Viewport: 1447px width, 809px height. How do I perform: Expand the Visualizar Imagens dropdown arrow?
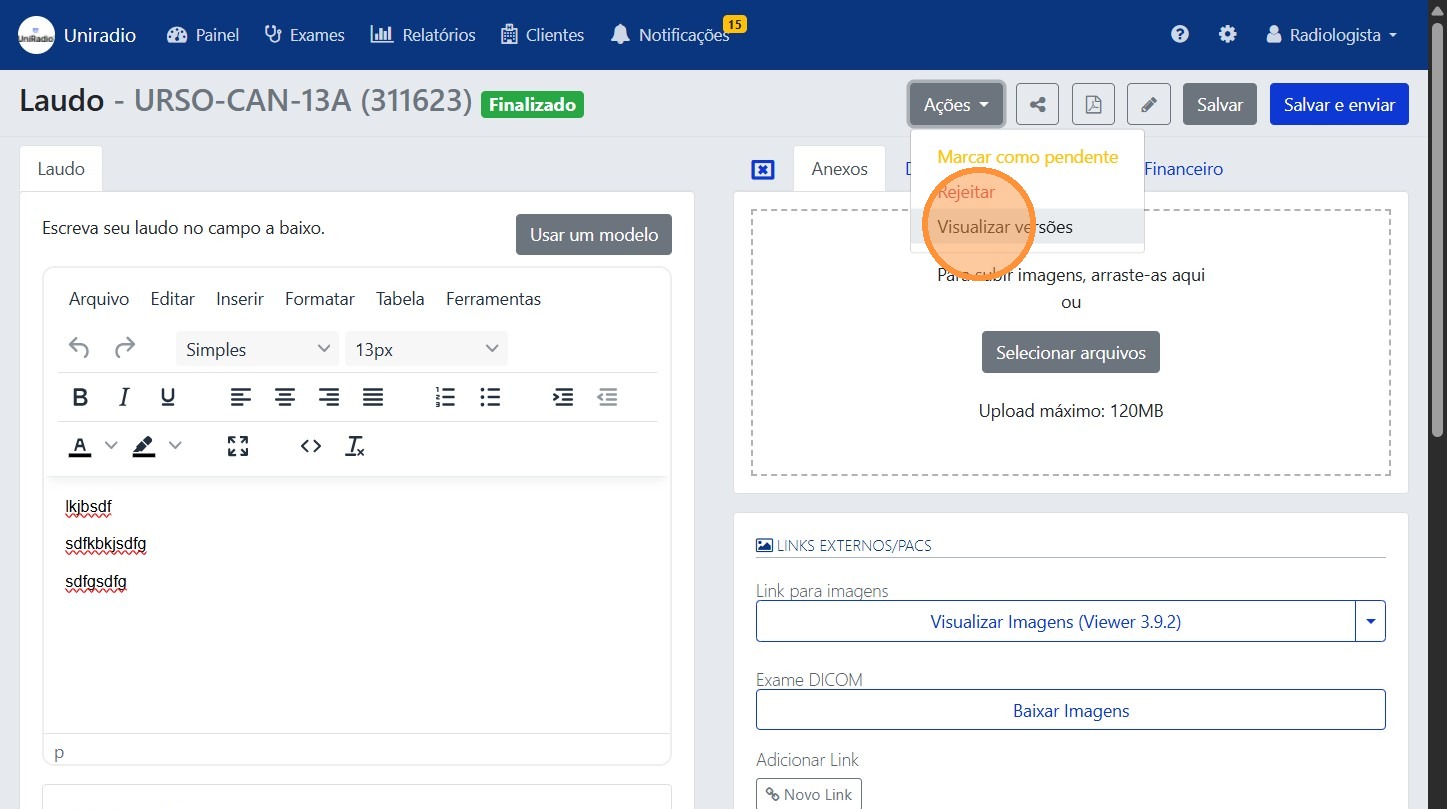tap(1370, 621)
